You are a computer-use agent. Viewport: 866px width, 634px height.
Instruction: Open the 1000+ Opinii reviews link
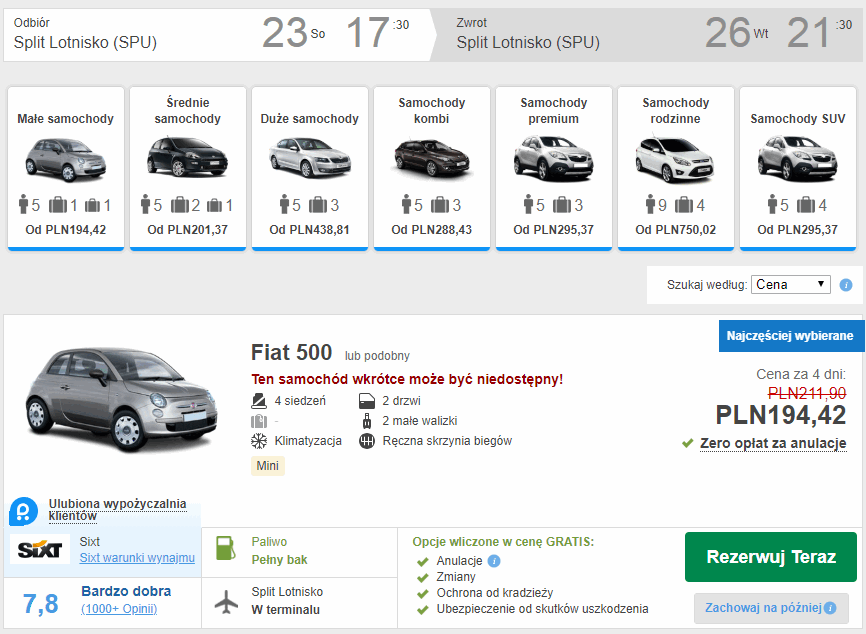tap(119, 609)
